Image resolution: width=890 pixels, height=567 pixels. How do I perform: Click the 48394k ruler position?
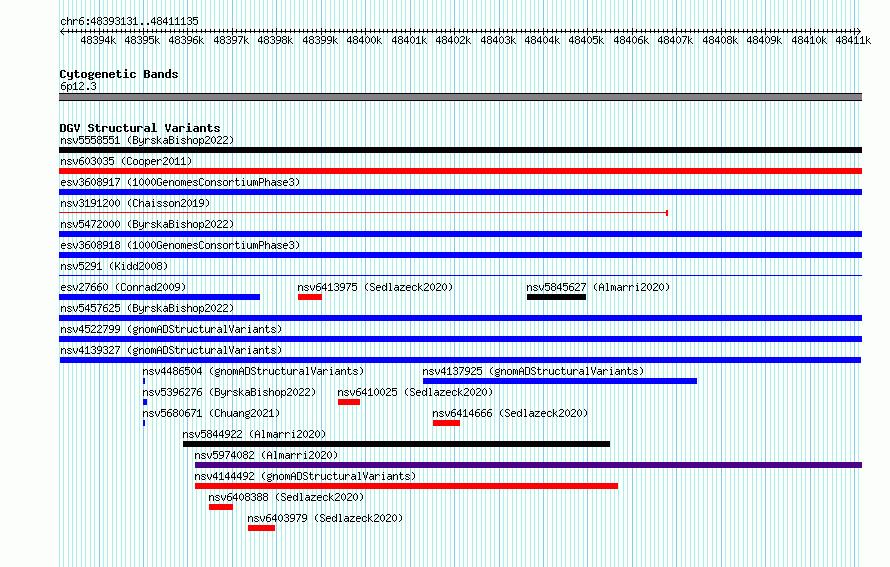[98, 40]
